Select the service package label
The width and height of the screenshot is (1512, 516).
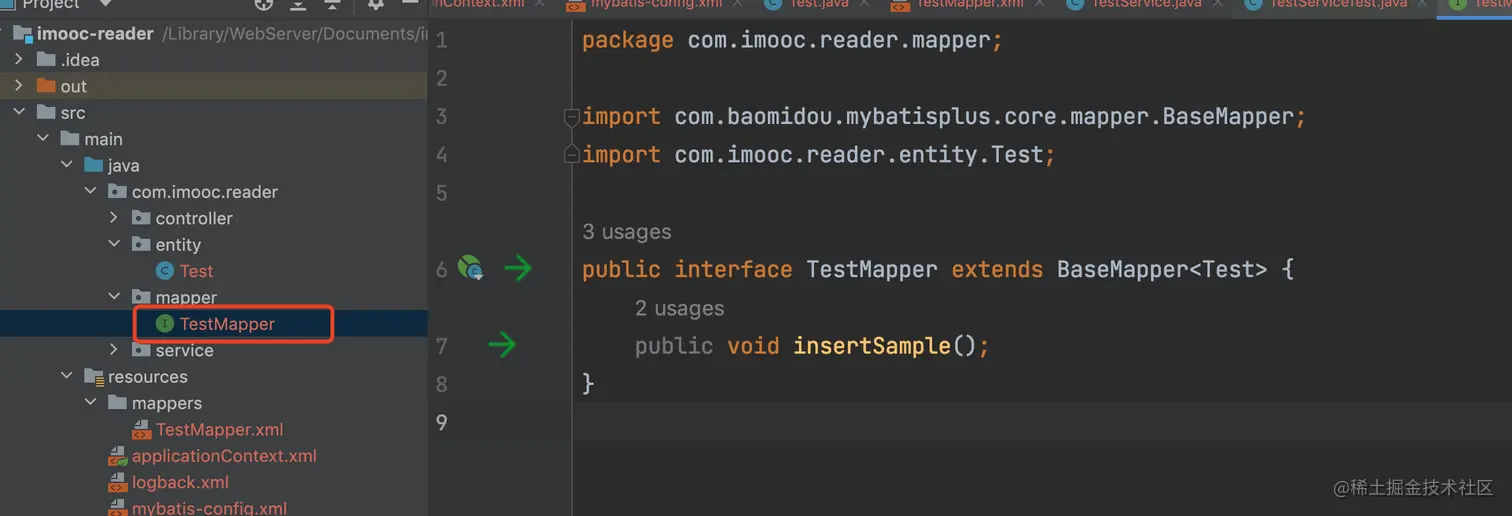tap(185, 350)
